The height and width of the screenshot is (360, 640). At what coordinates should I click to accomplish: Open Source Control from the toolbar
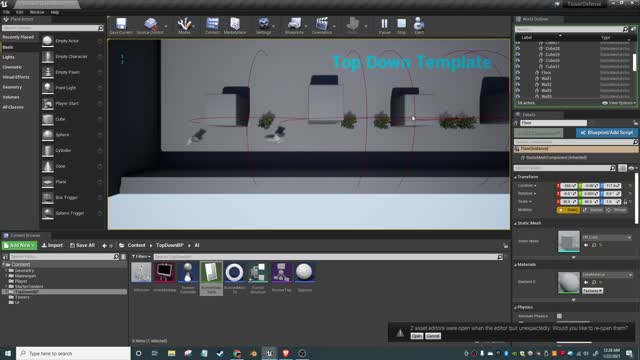point(150,26)
